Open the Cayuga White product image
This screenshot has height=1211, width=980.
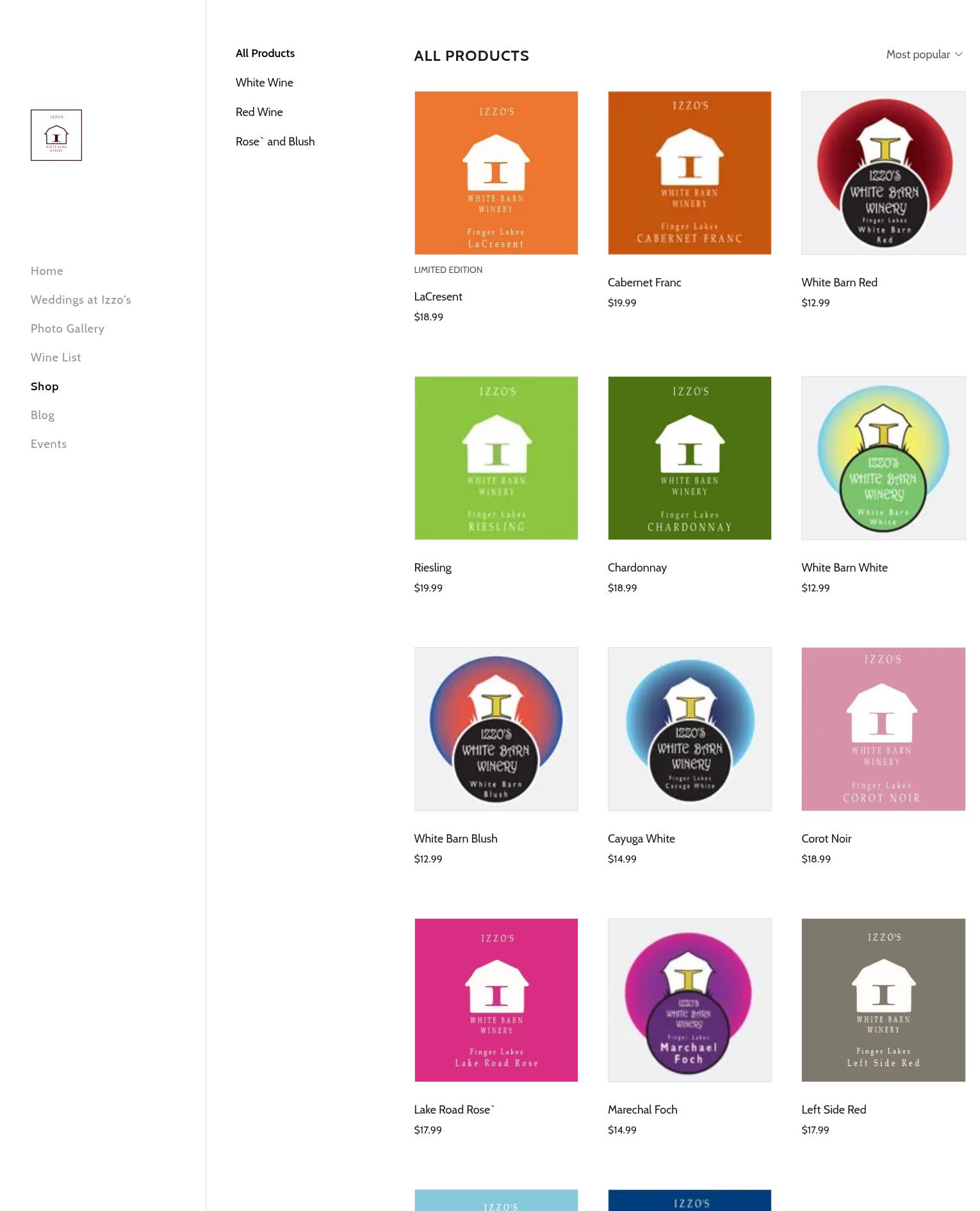pyautogui.click(x=690, y=729)
